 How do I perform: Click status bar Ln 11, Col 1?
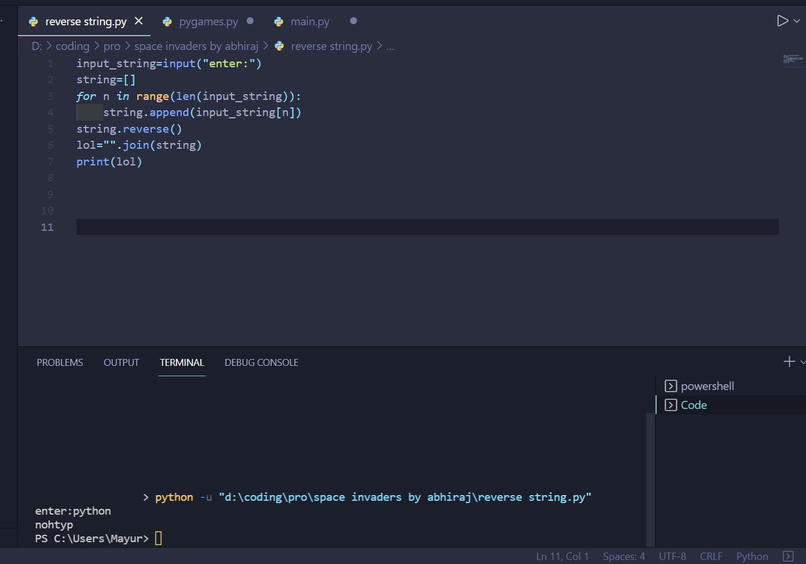pyautogui.click(x=562, y=556)
